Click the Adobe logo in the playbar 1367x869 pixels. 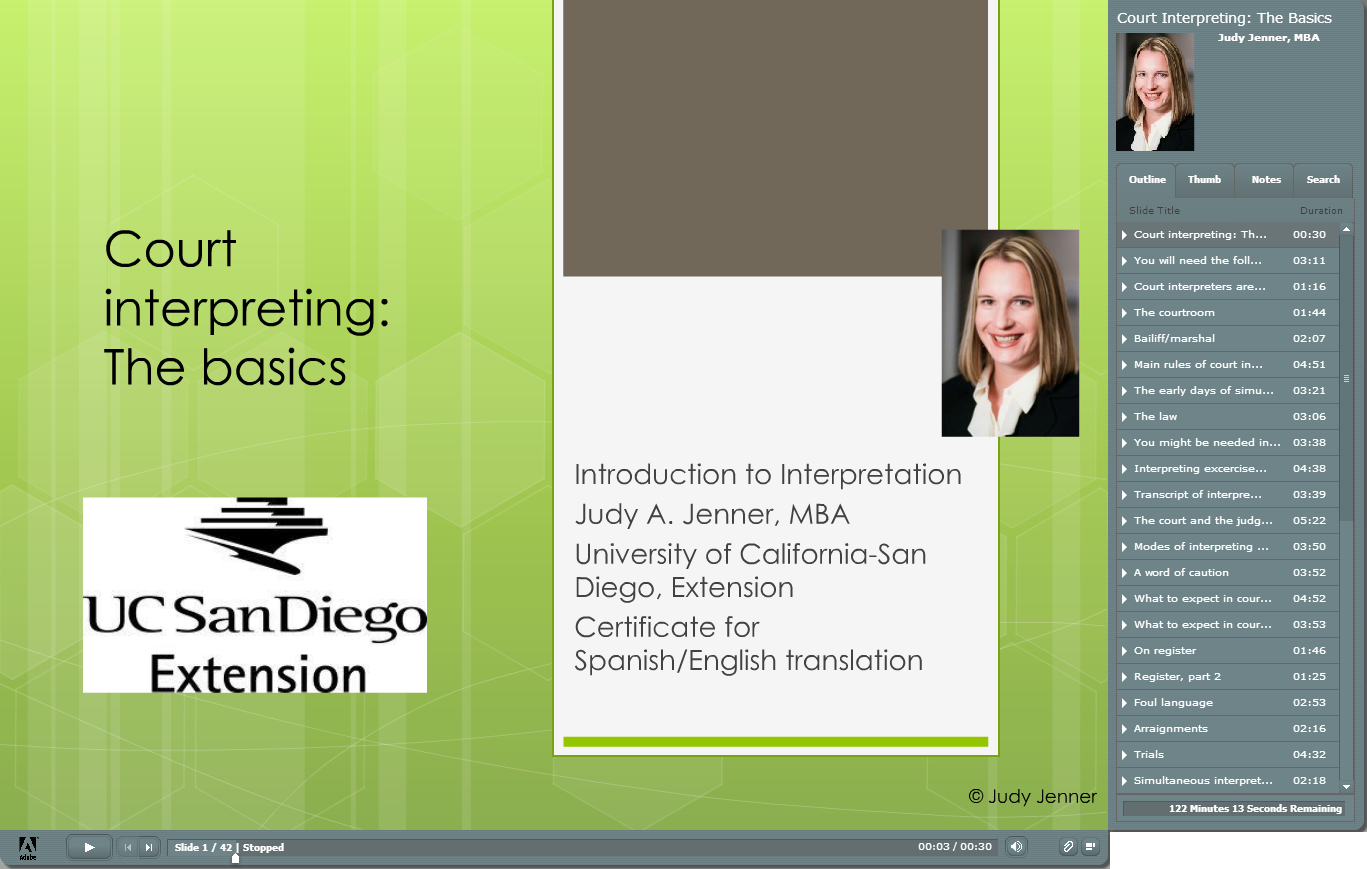[x=28, y=848]
